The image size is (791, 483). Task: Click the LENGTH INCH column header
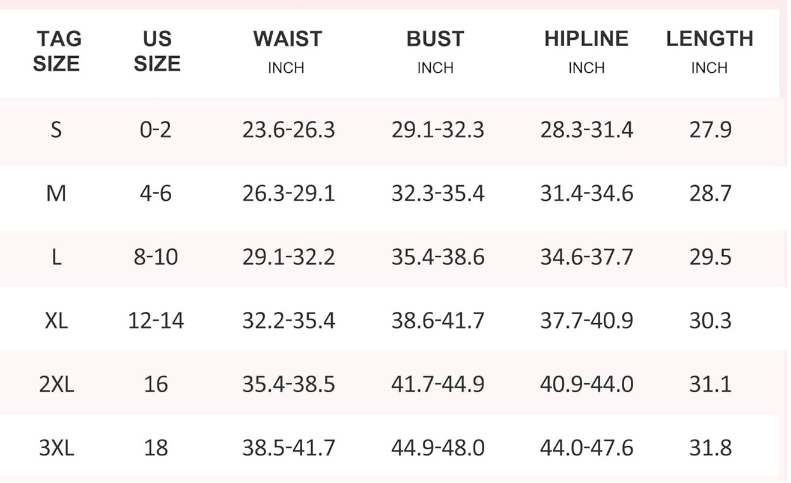click(x=709, y=52)
